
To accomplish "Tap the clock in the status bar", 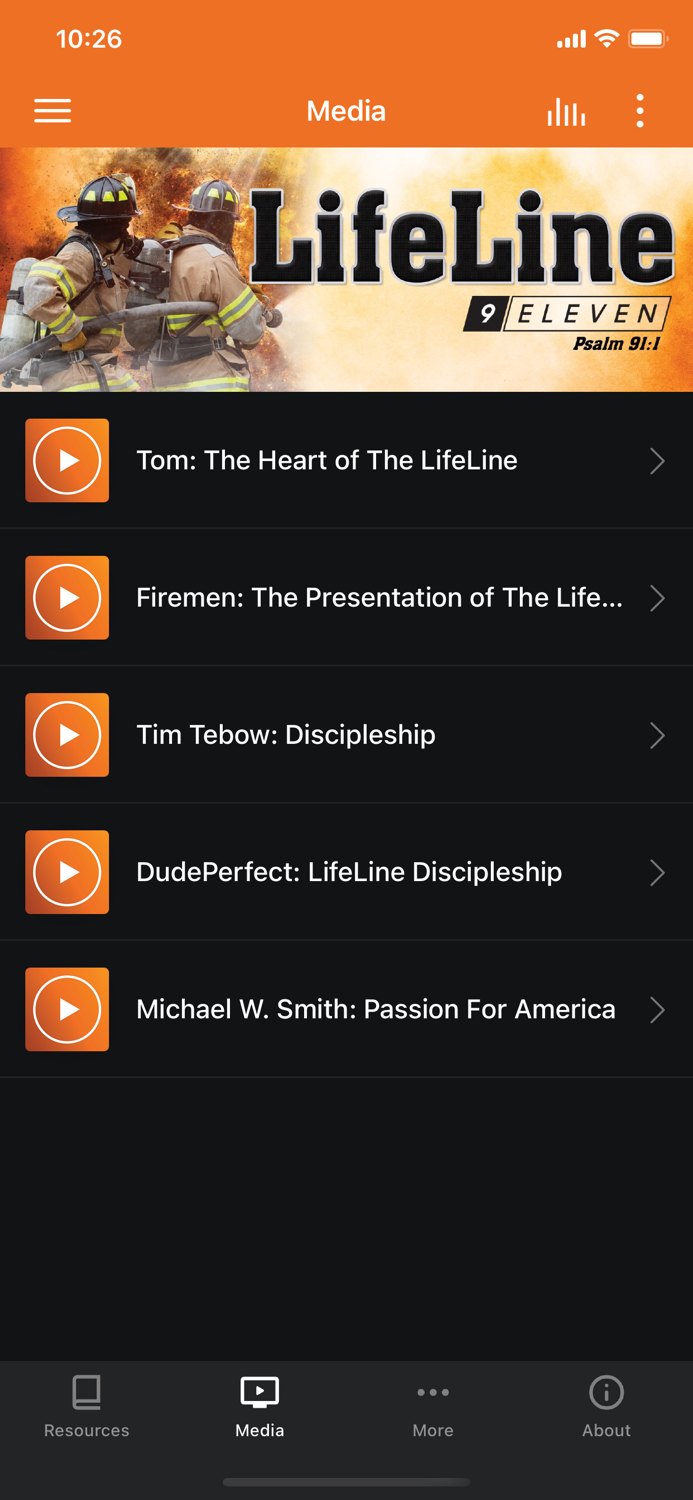I will [89, 39].
